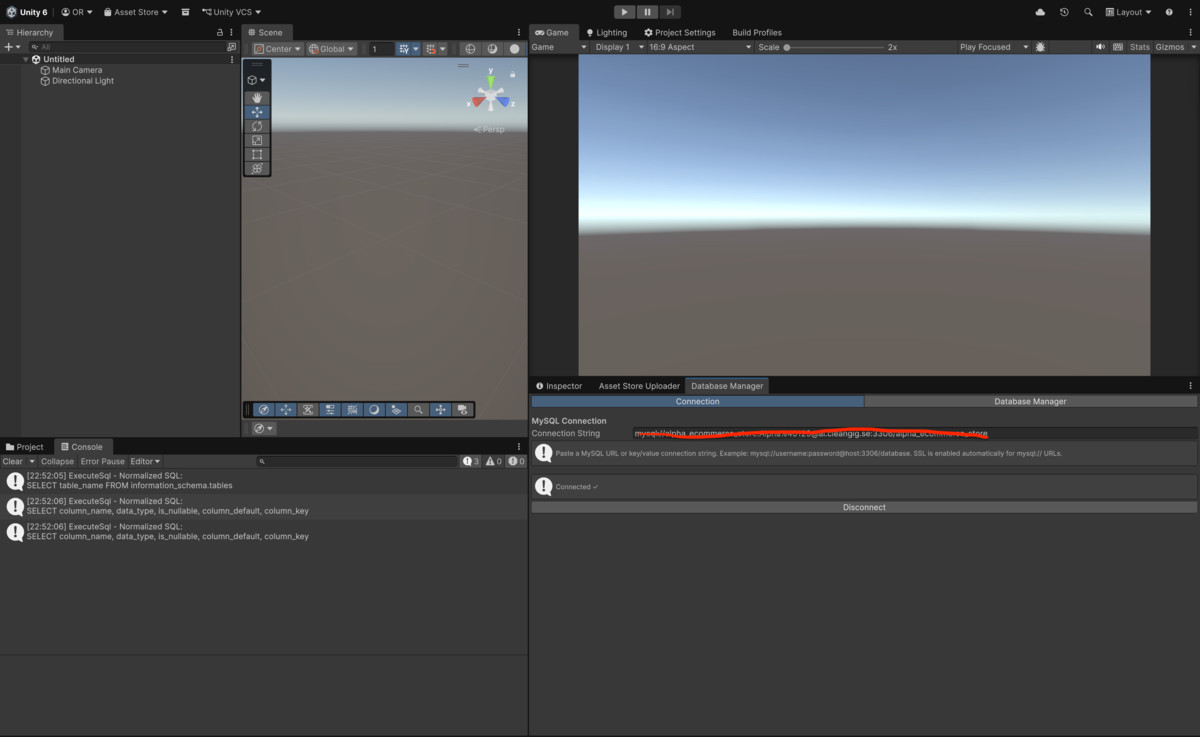Toggle Console warning filter count
The width and height of the screenshot is (1200, 737).
pyautogui.click(x=493, y=461)
